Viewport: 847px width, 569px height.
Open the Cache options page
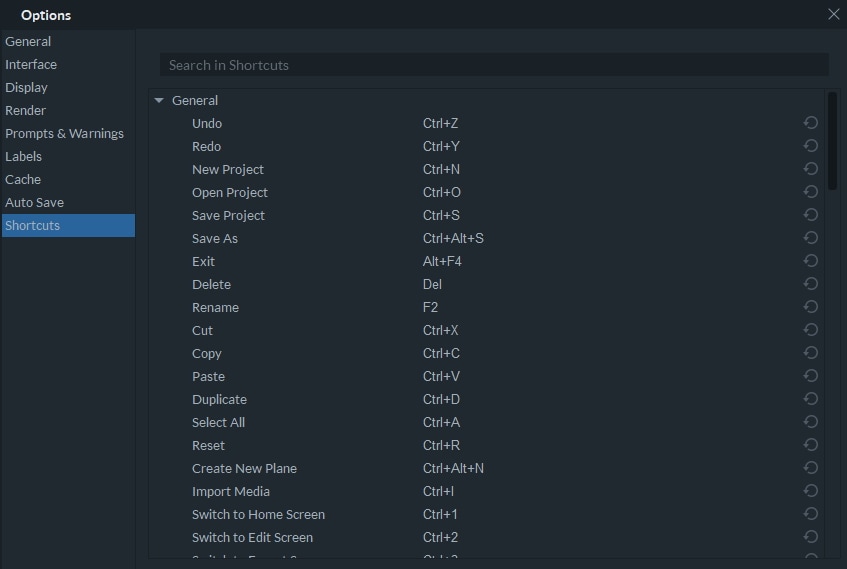(23, 179)
